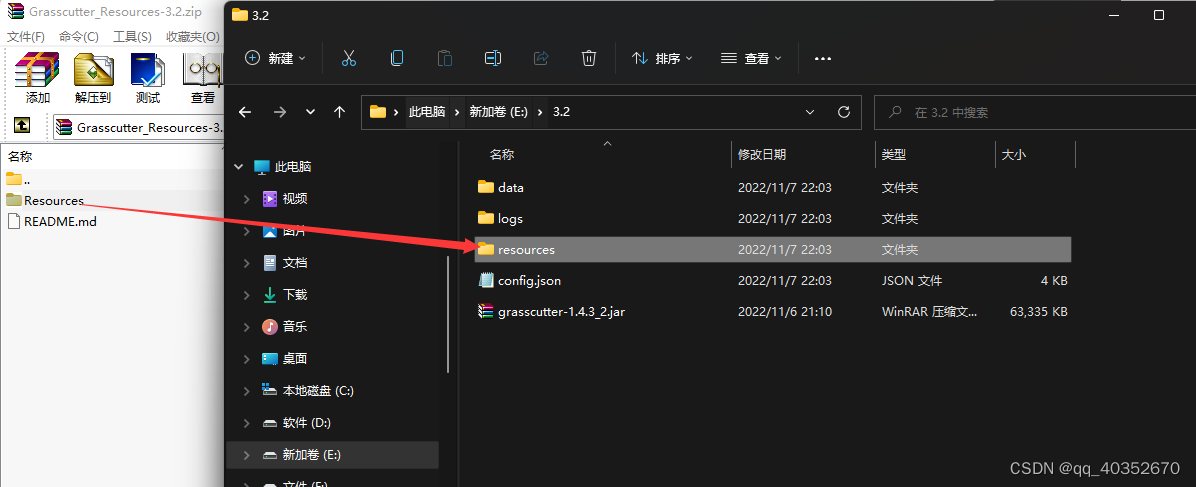Click Explorer Cut scissors icon

click(349, 58)
